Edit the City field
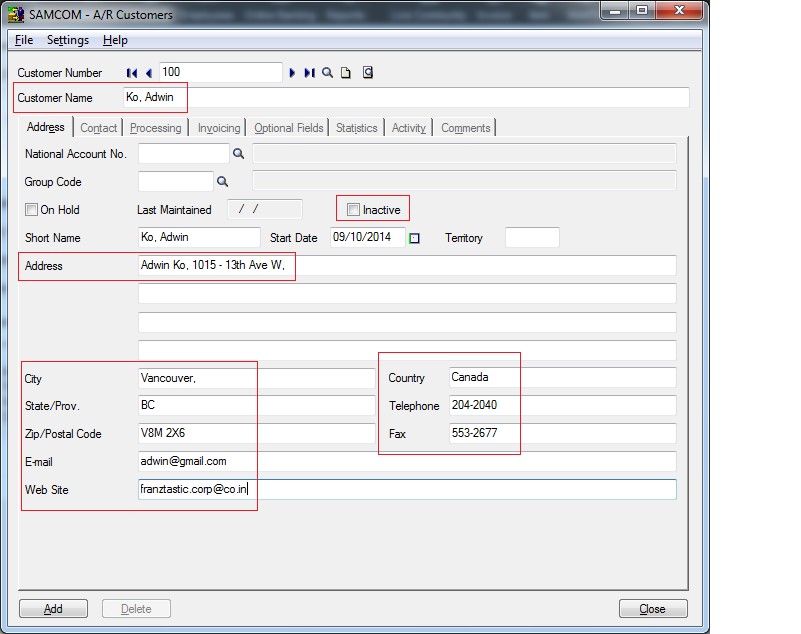Screen dimensions: 801x634 tap(257, 378)
